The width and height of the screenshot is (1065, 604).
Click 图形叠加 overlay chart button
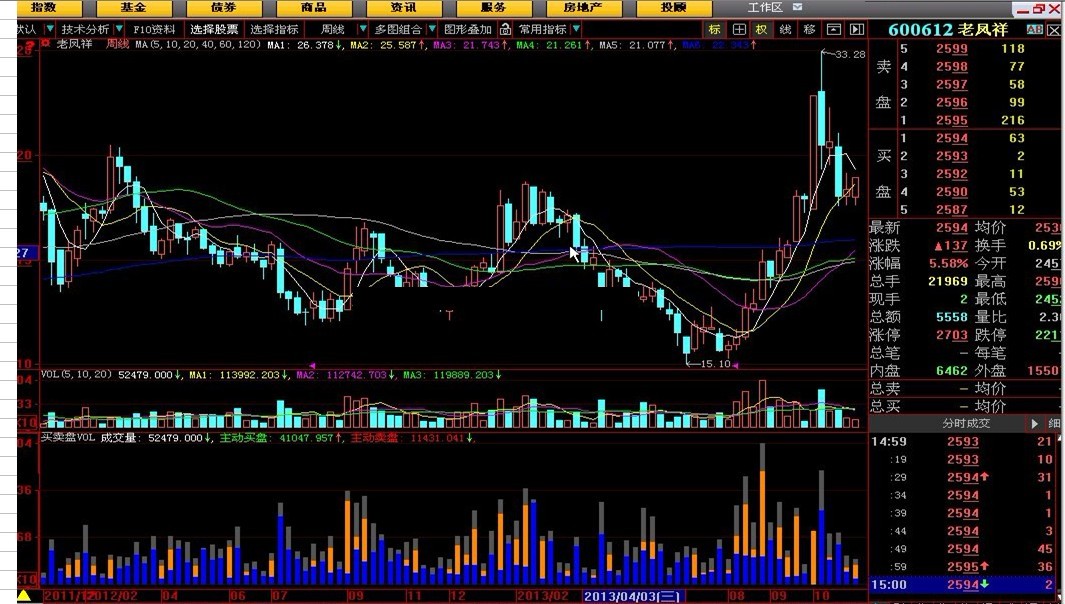pyautogui.click(x=468, y=29)
